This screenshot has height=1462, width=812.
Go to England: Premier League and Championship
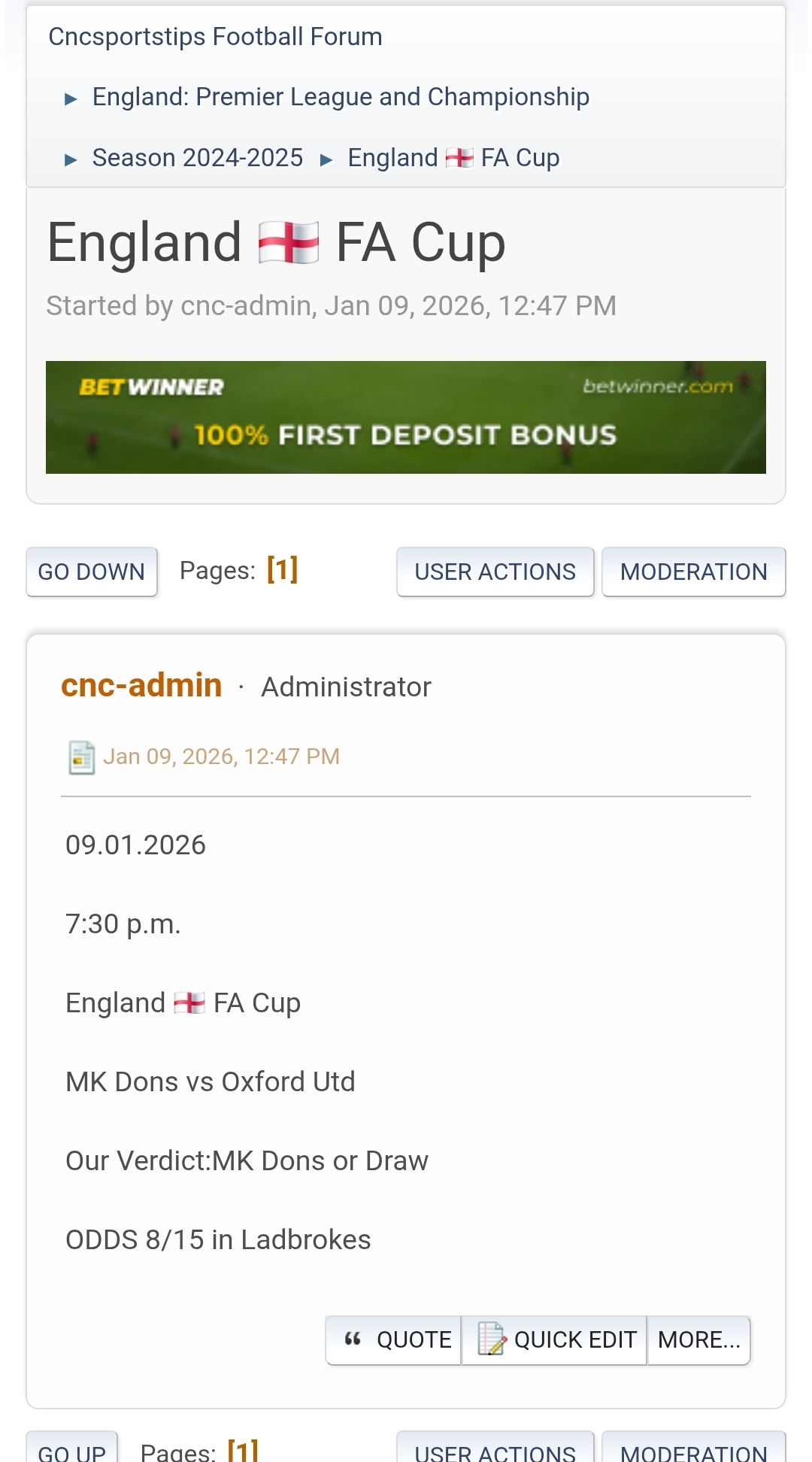coord(341,97)
